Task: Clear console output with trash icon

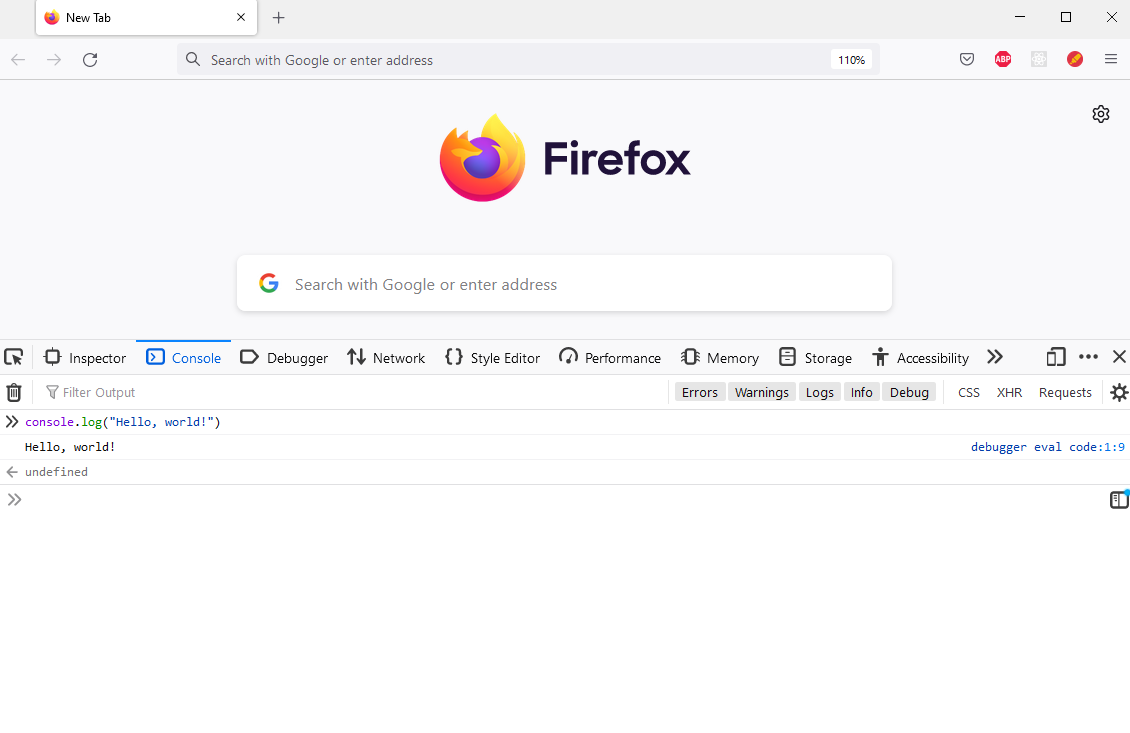Action: click(x=14, y=392)
